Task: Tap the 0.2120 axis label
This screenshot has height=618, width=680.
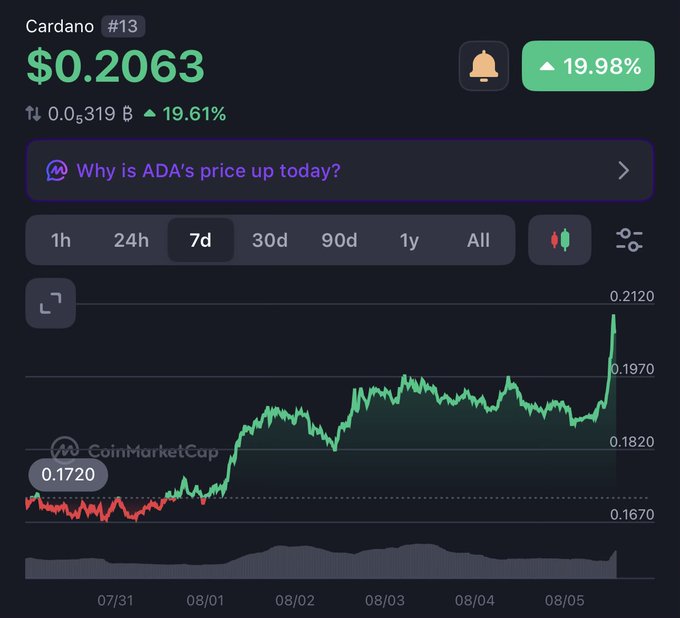Action: (x=631, y=296)
